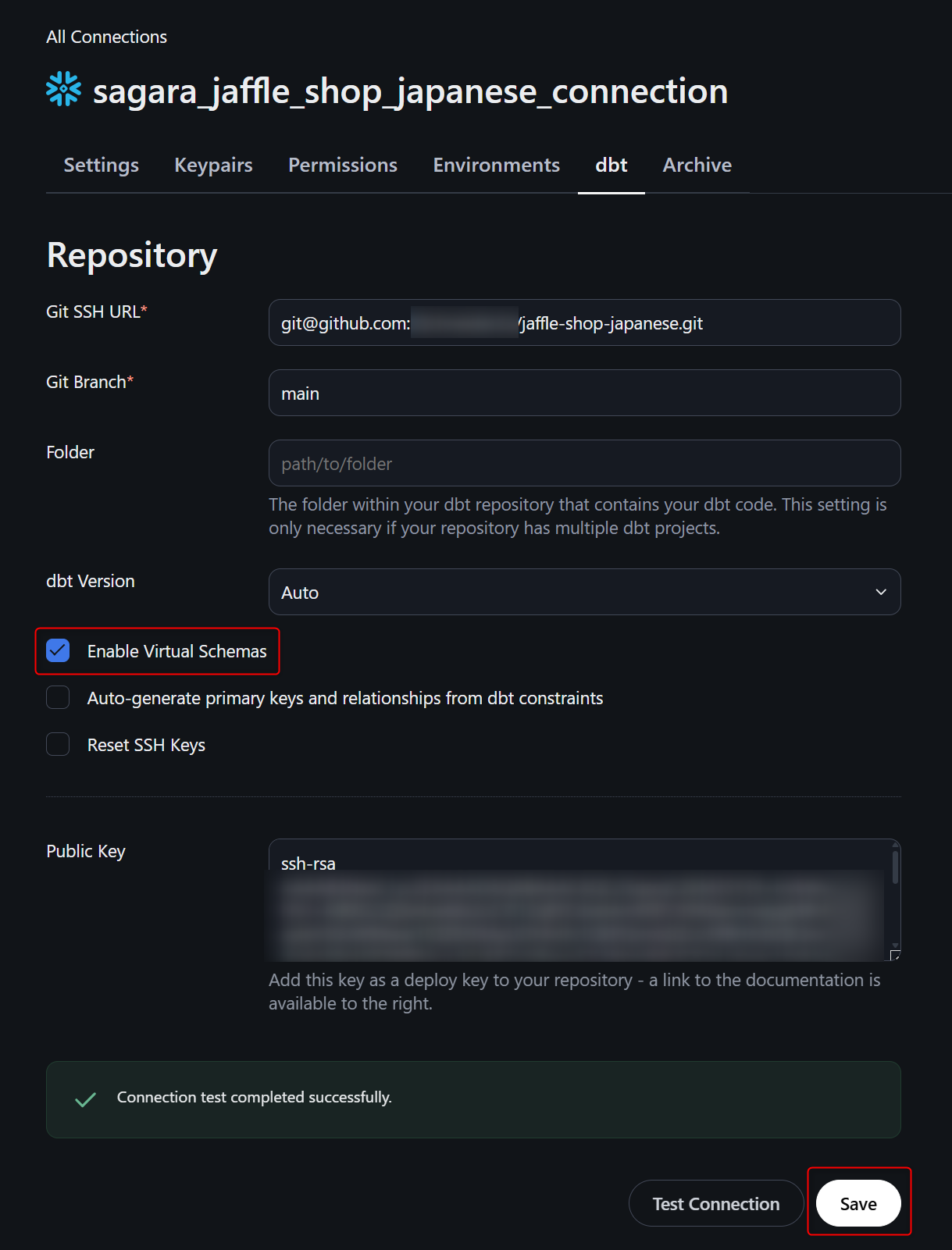Click the Folder path input field
This screenshot has width=952, height=1250.
pyautogui.click(x=583, y=463)
